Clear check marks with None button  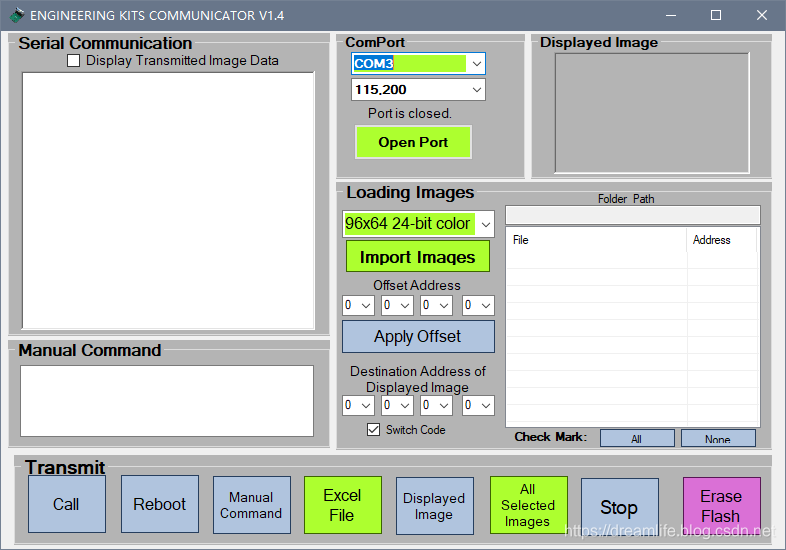pos(718,438)
